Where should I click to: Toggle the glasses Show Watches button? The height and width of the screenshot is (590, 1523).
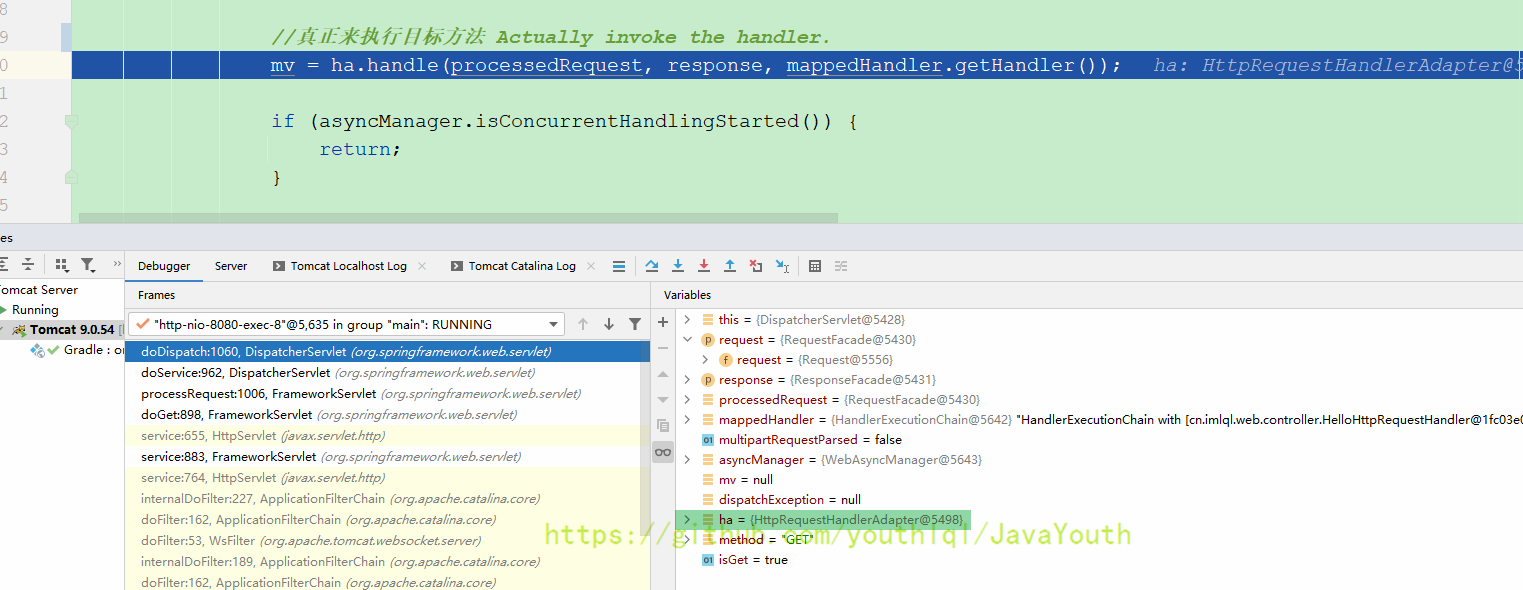[663, 452]
